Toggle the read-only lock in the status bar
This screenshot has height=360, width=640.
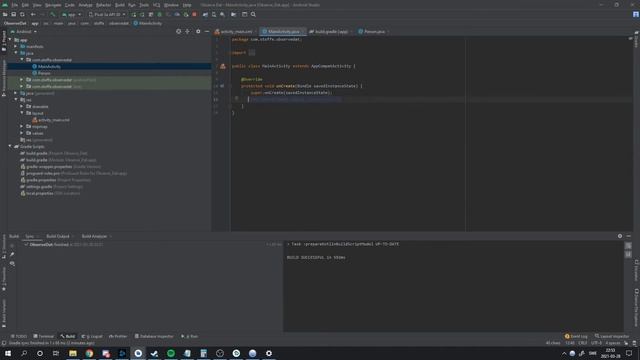tap(626, 343)
